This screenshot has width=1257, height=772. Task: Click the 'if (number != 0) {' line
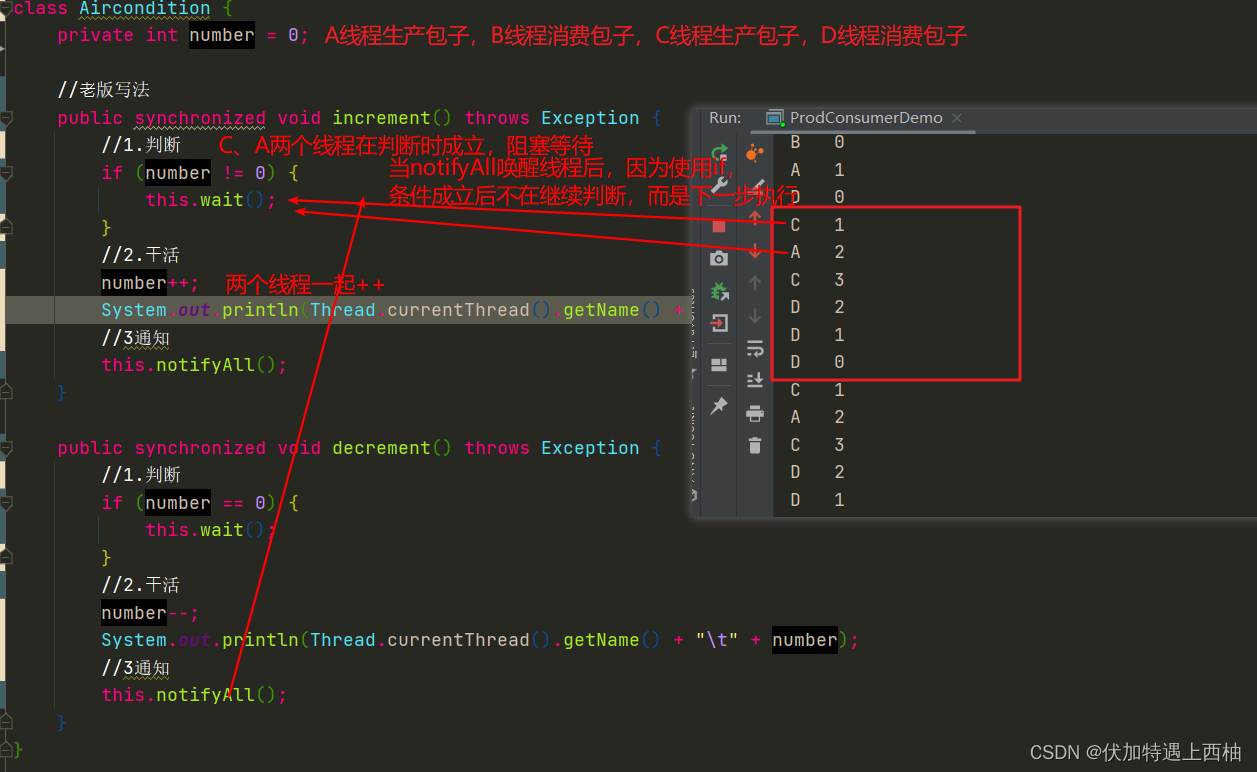pyautogui.click(x=200, y=173)
